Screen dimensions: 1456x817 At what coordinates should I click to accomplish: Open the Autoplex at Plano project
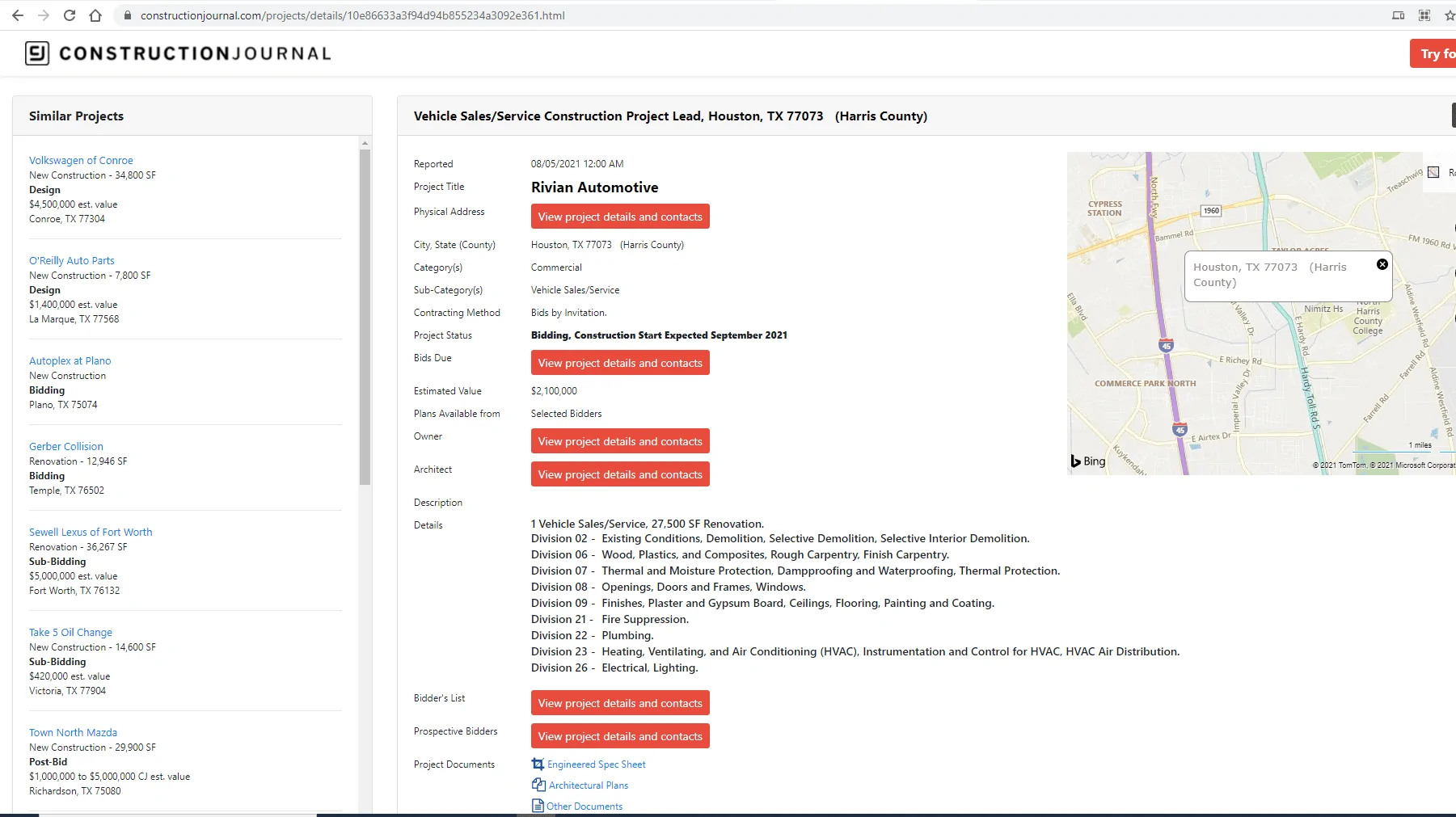tap(70, 360)
